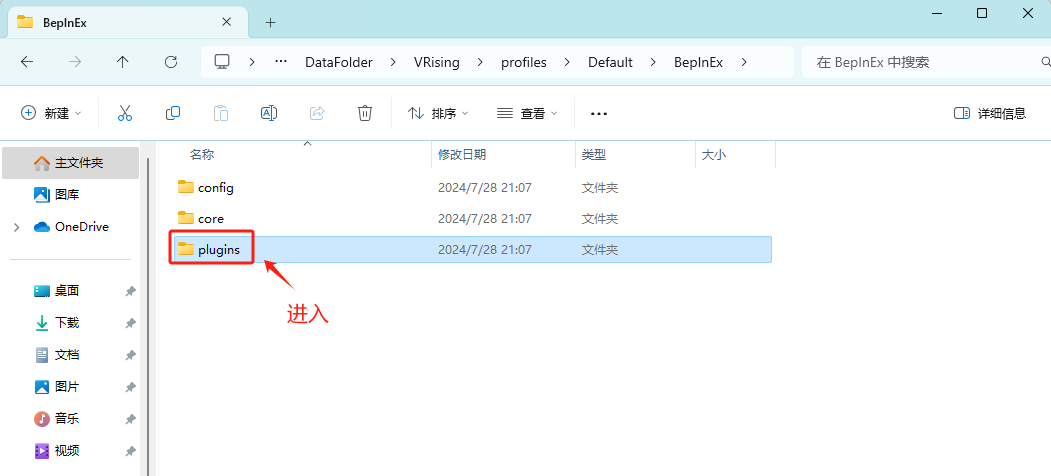Sort by the 类型 column header
The width and height of the screenshot is (1051, 476).
click(593, 155)
